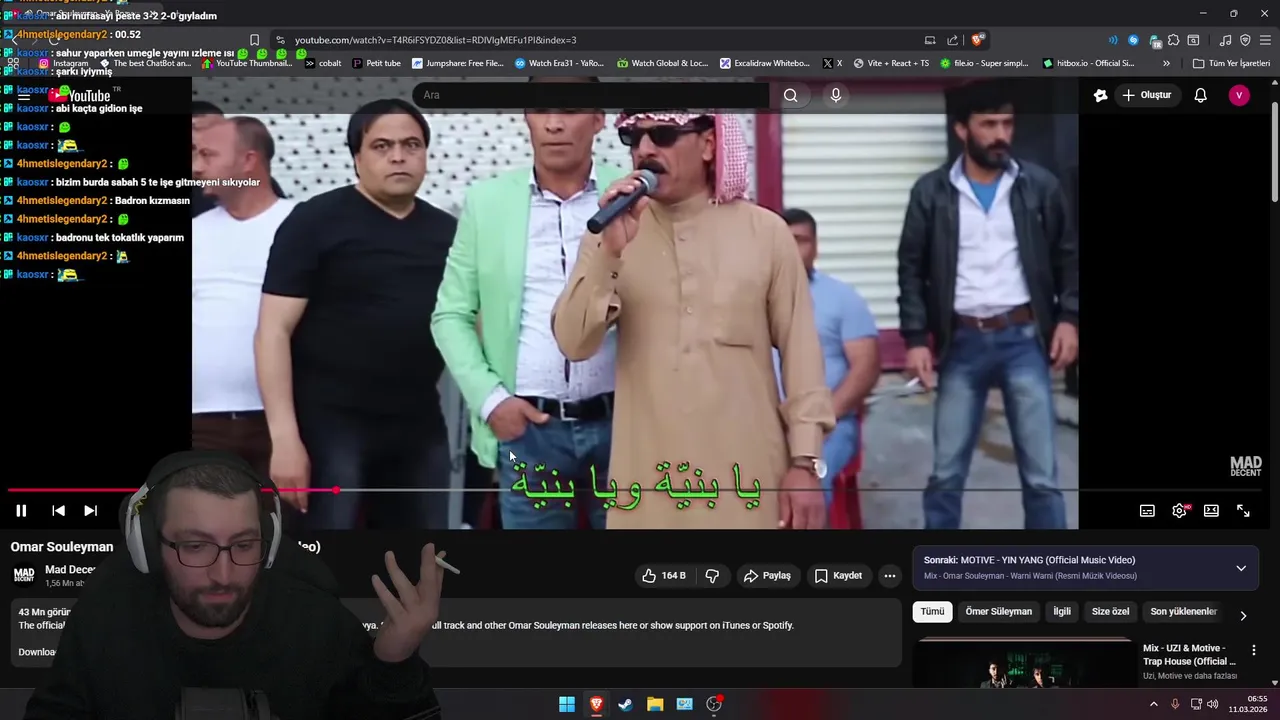Select the 'Tümü' filter chip
The width and height of the screenshot is (1280, 720).
coord(932,612)
